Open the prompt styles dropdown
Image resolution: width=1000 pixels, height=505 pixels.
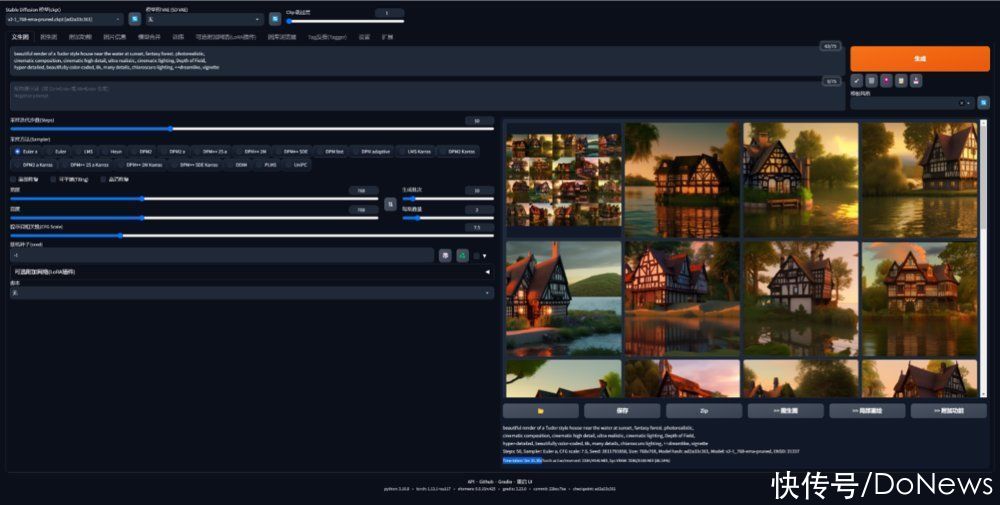(x=912, y=103)
